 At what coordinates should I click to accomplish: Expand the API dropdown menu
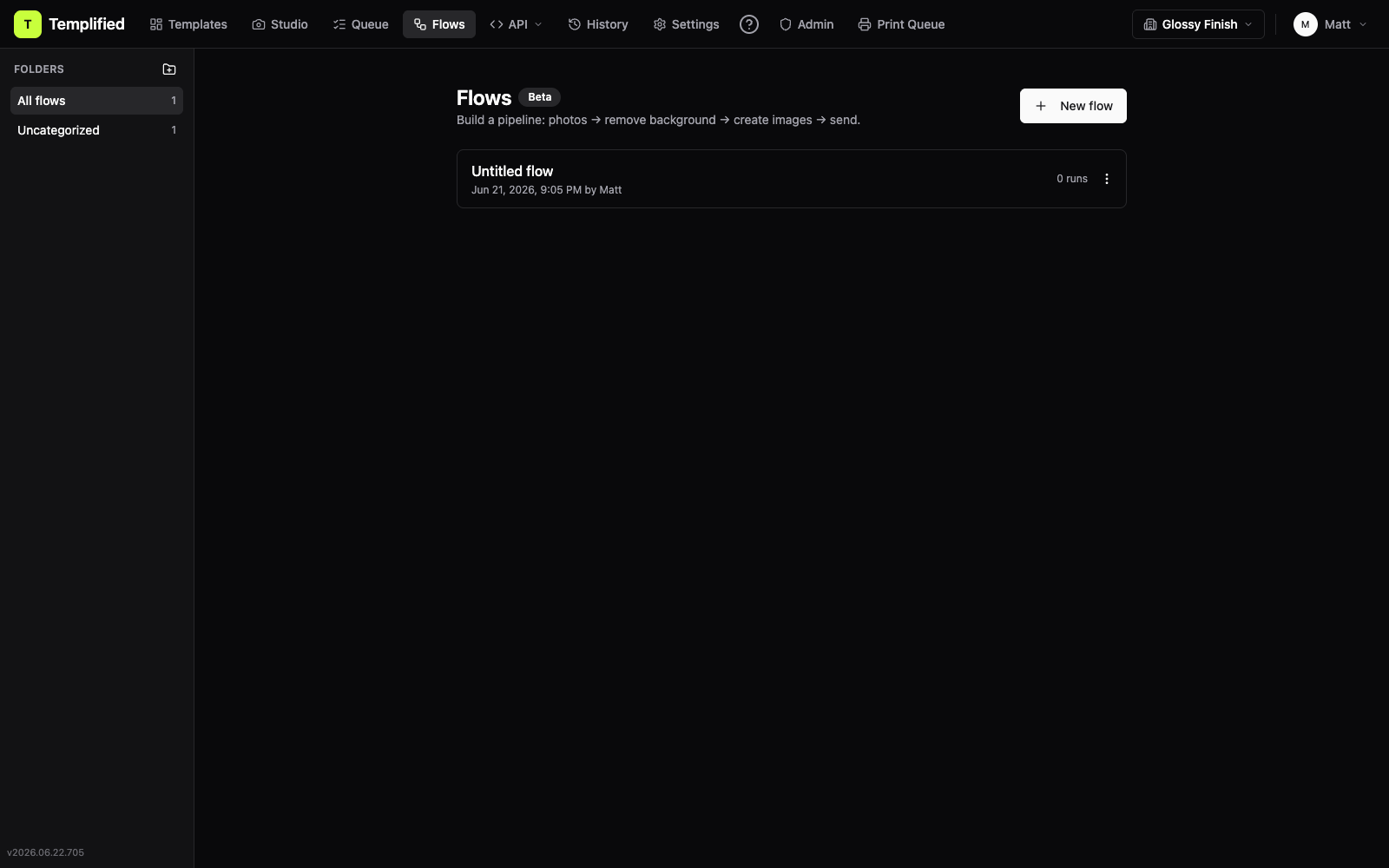tap(516, 24)
